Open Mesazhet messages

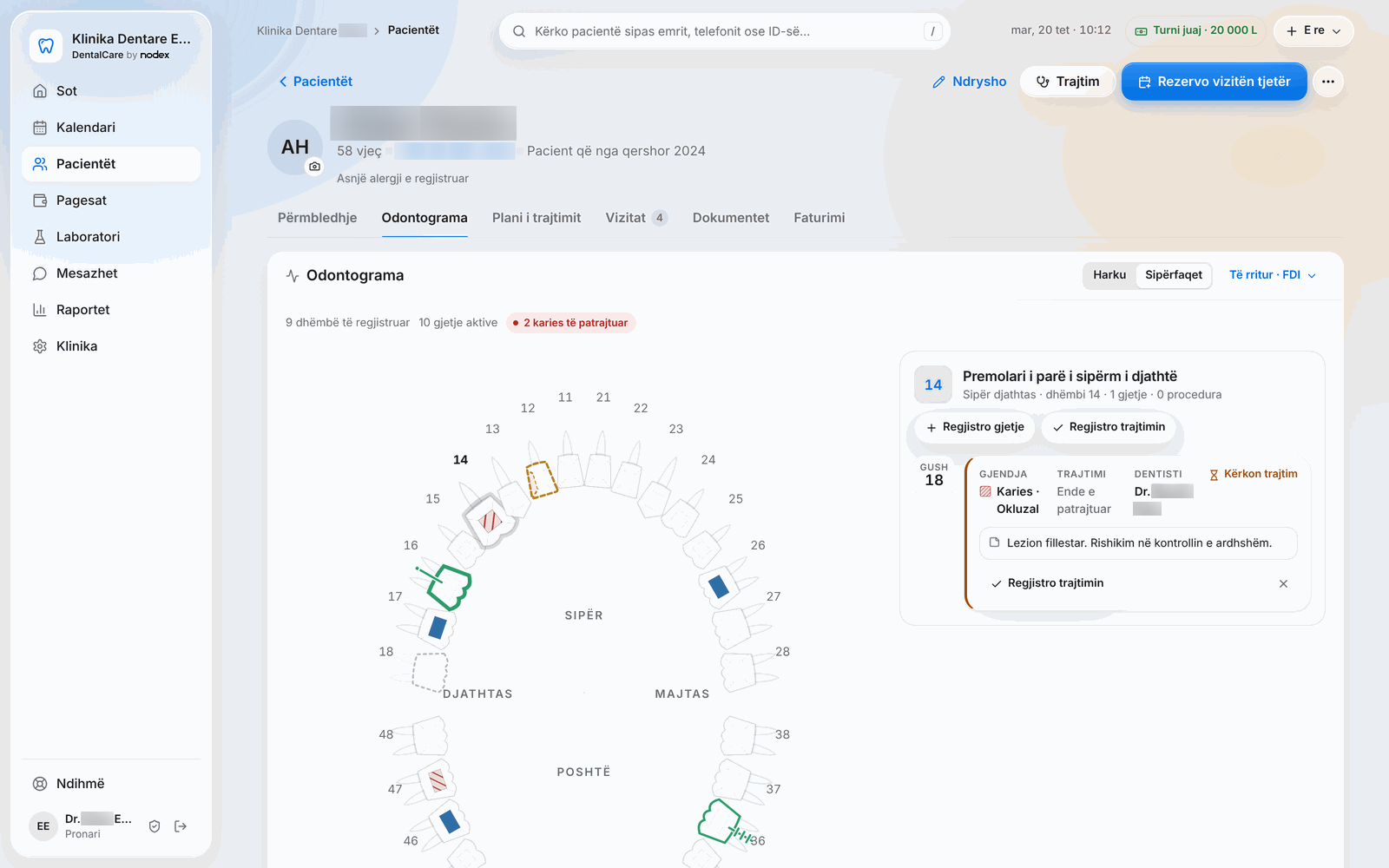click(111, 273)
